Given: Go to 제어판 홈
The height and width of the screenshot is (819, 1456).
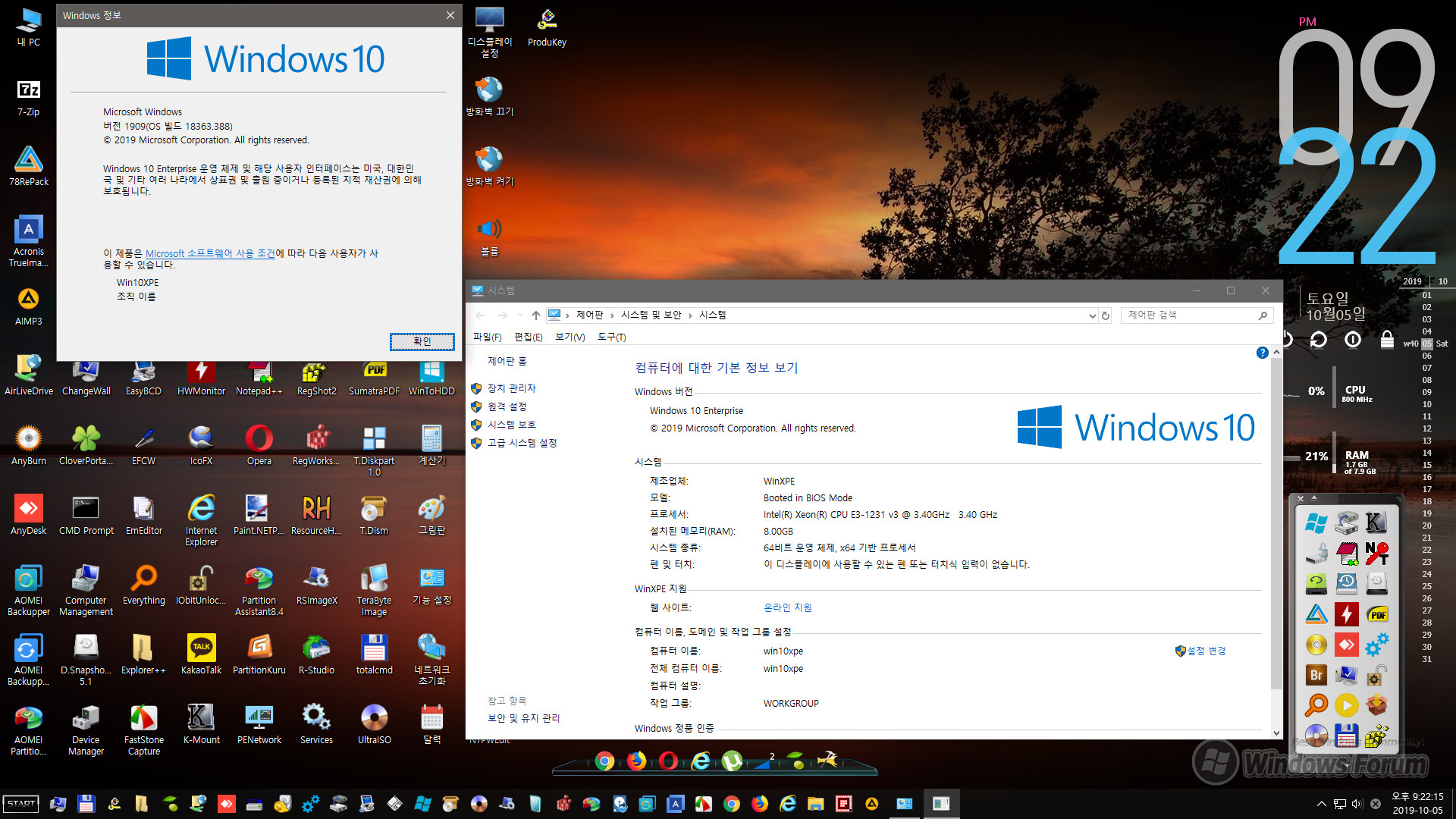Looking at the screenshot, I should click(x=507, y=361).
